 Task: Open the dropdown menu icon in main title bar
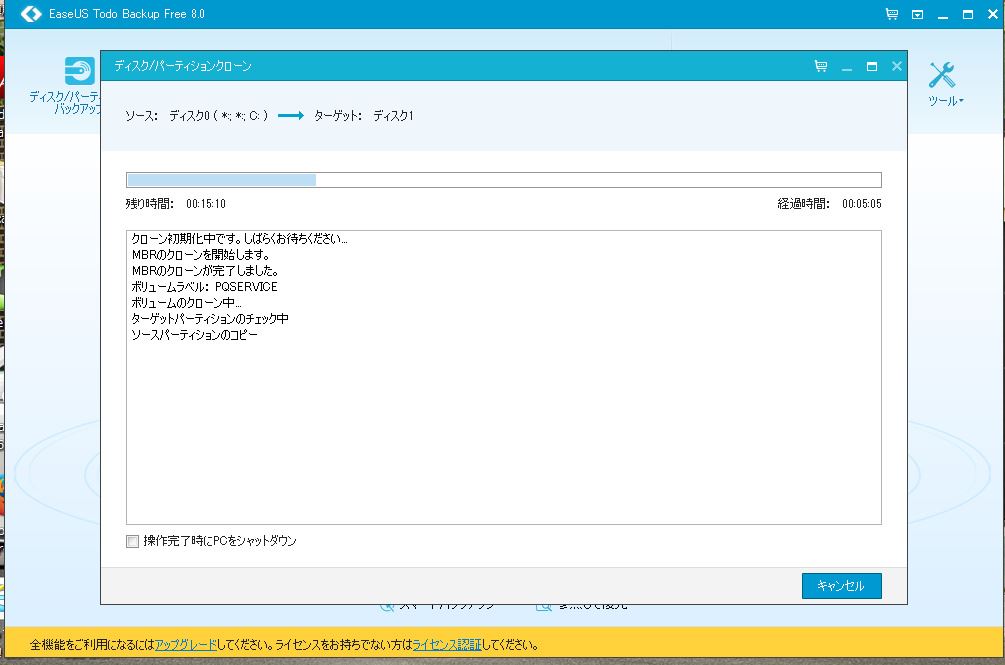(x=917, y=14)
